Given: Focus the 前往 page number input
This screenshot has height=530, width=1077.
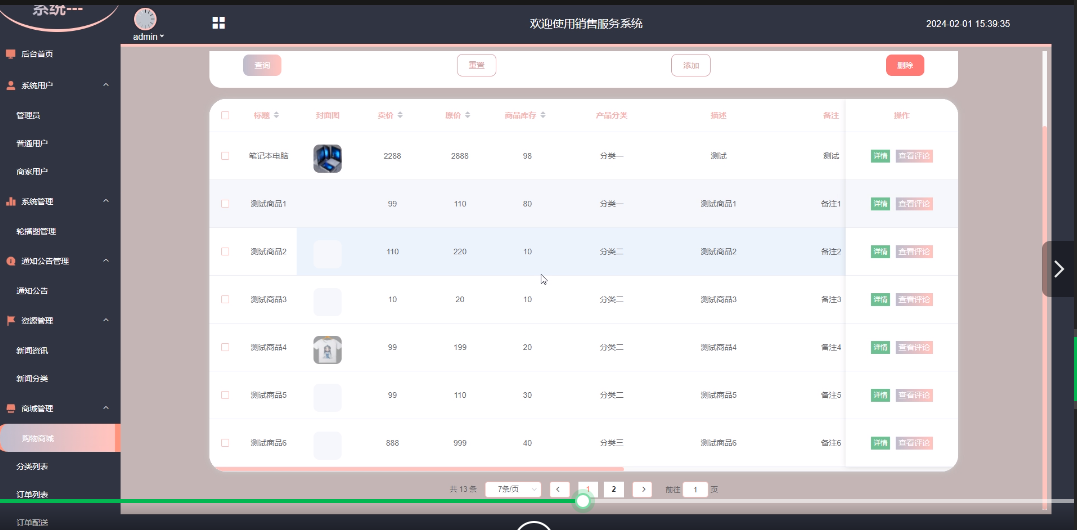Looking at the screenshot, I should click(x=695, y=489).
